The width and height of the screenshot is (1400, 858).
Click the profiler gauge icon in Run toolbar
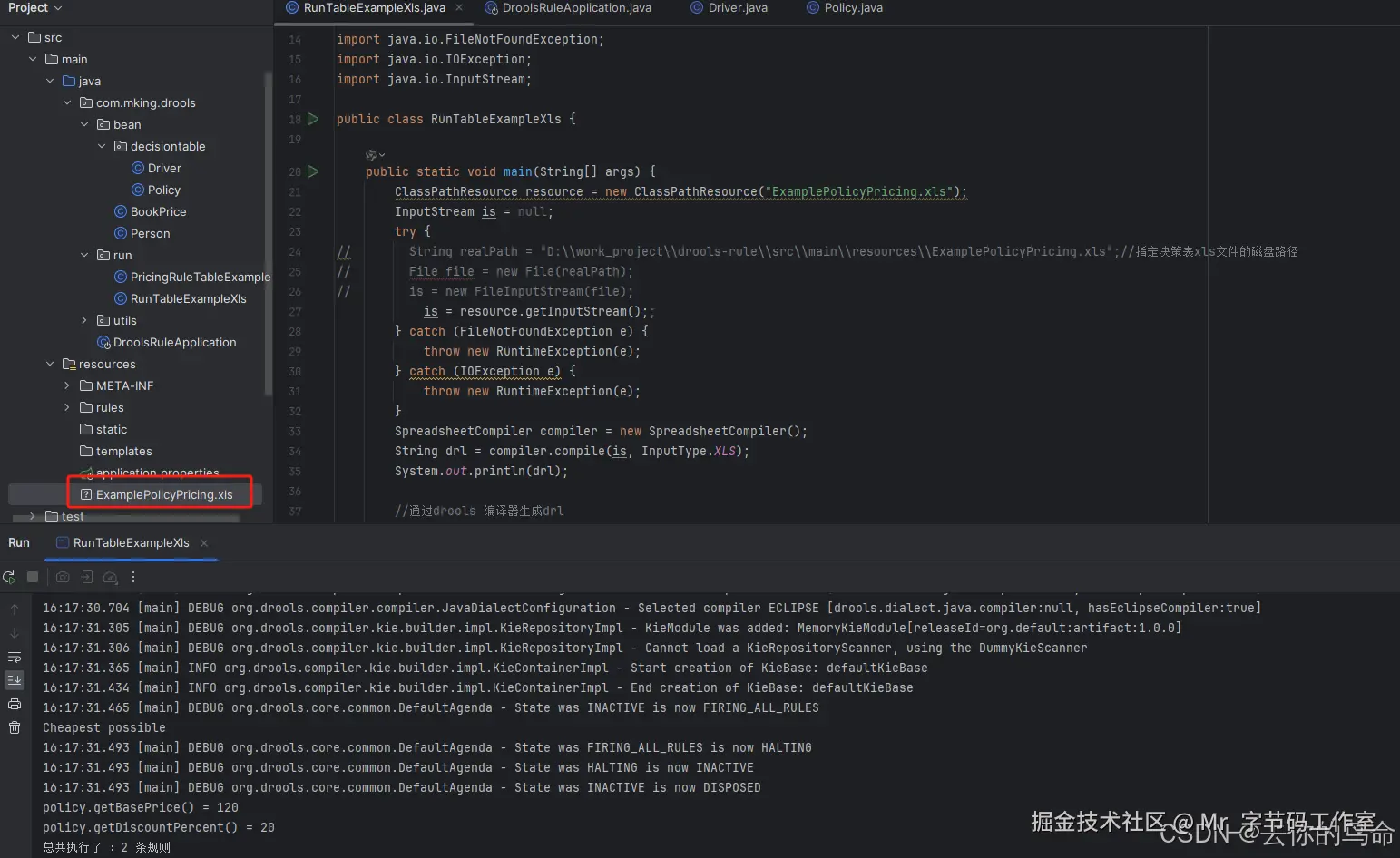click(x=111, y=577)
